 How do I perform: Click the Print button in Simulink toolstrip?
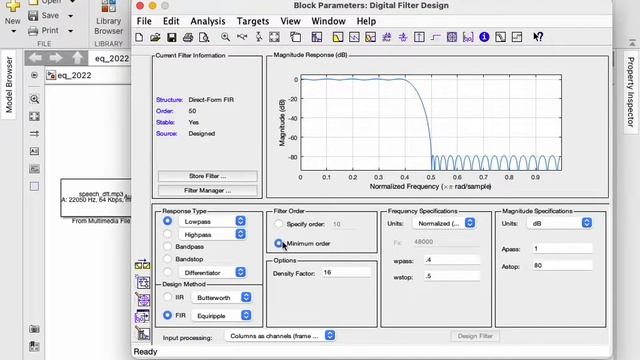(44, 31)
